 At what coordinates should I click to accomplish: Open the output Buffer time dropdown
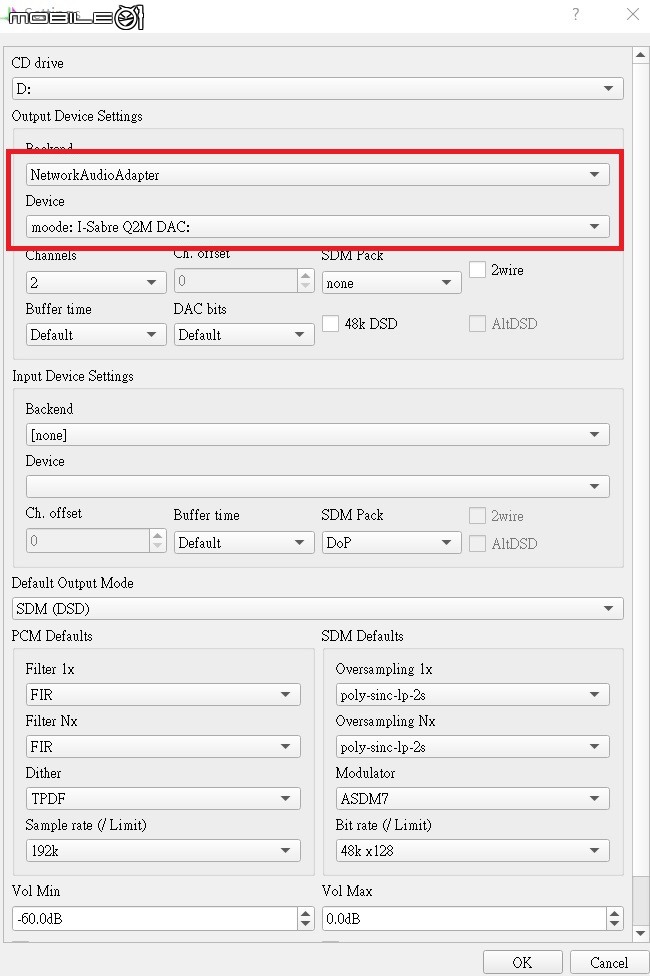[x=96, y=335]
